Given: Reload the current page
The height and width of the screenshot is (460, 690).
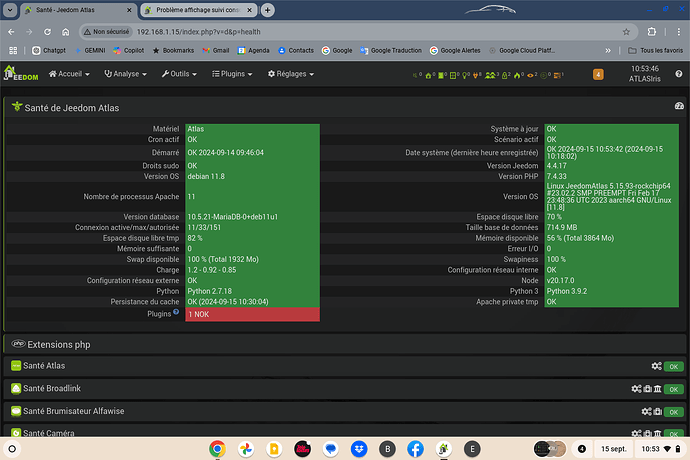Looking at the screenshot, I should 47,32.
